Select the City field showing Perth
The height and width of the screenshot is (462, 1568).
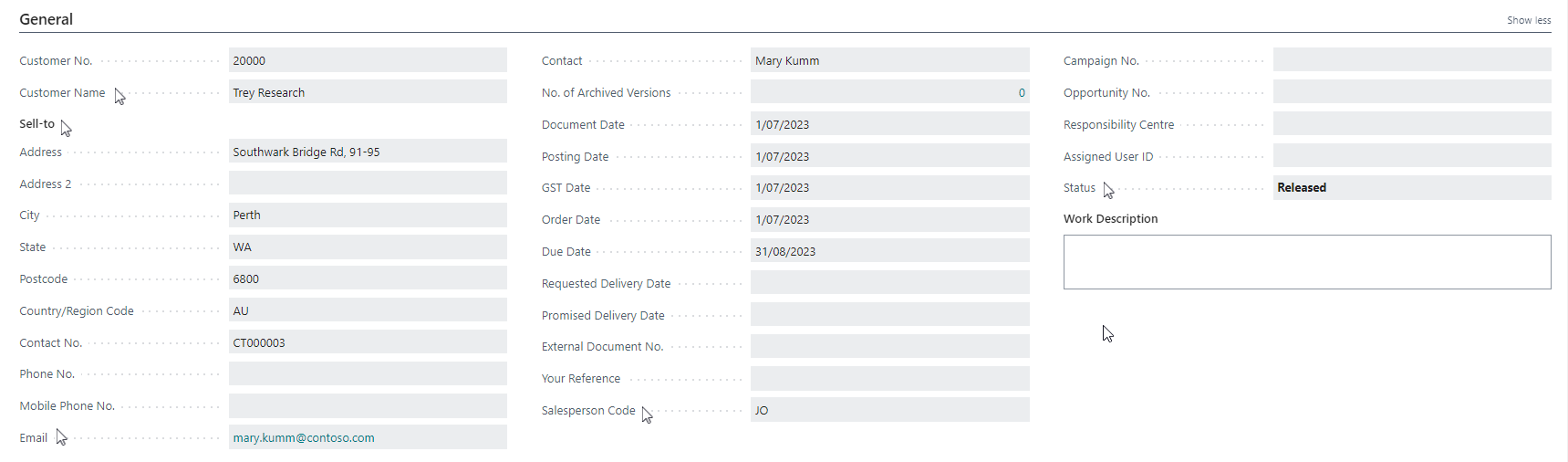[x=368, y=215]
